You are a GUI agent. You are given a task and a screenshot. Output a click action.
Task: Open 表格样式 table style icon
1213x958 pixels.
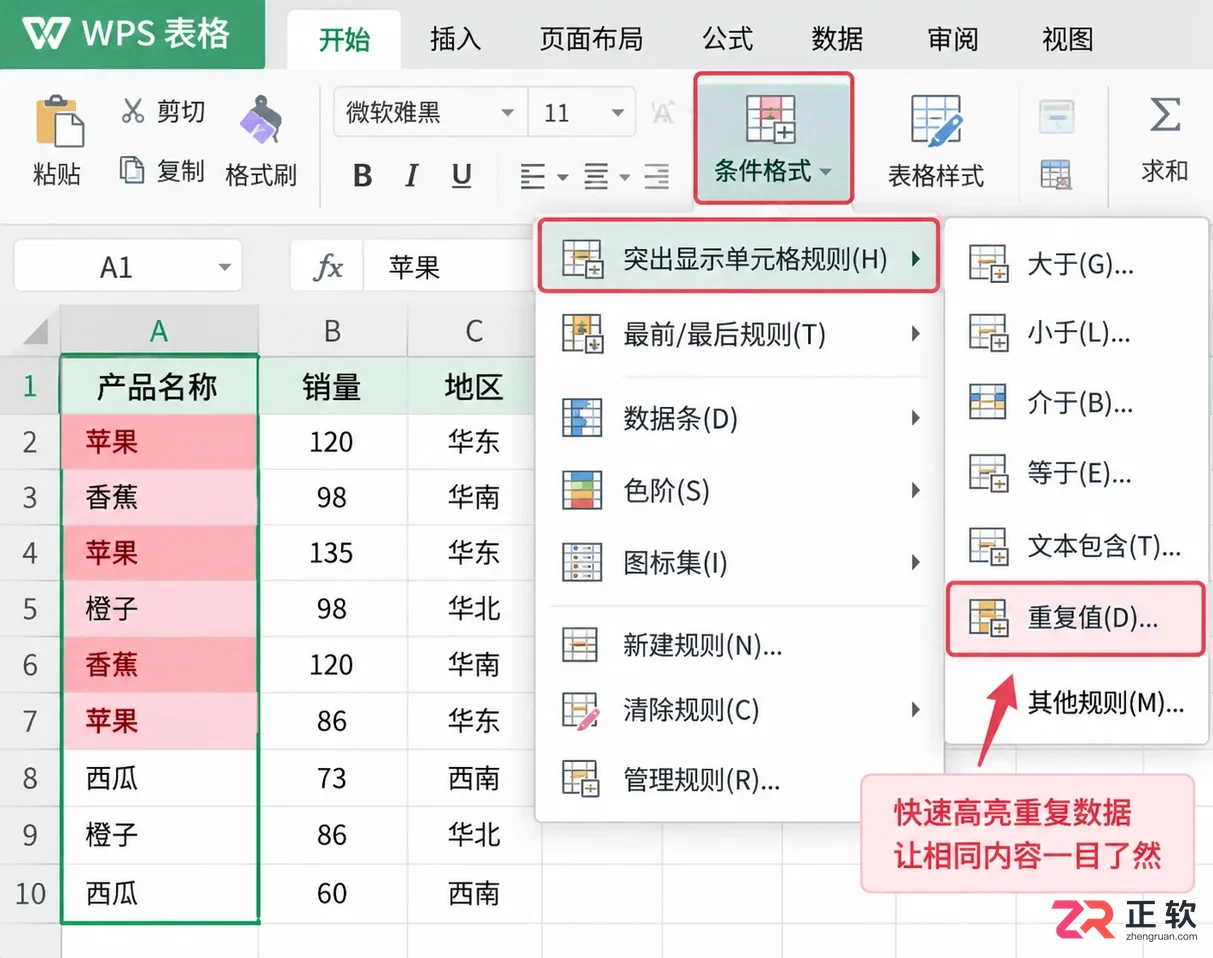936,122
